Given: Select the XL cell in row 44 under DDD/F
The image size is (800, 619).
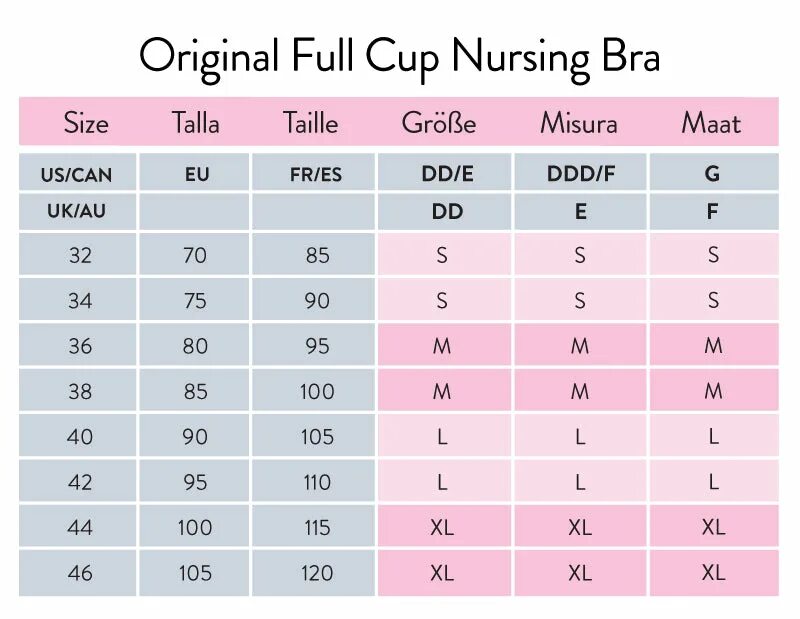Looking at the screenshot, I should point(581,527).
